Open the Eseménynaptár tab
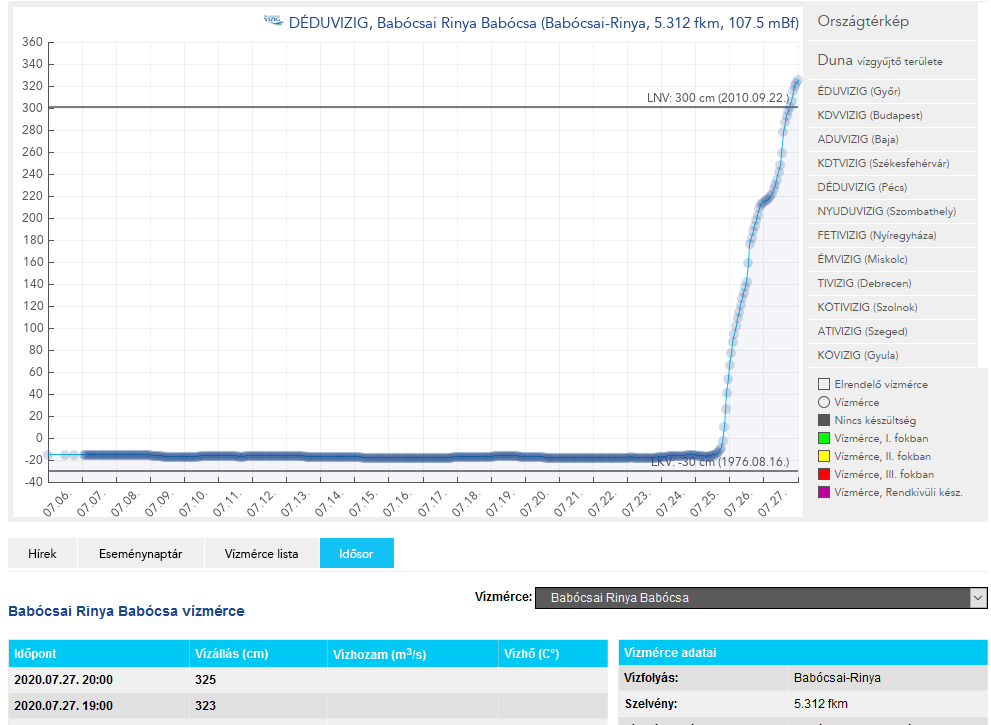This screenshot has width=991, height=725. (140, 553)
